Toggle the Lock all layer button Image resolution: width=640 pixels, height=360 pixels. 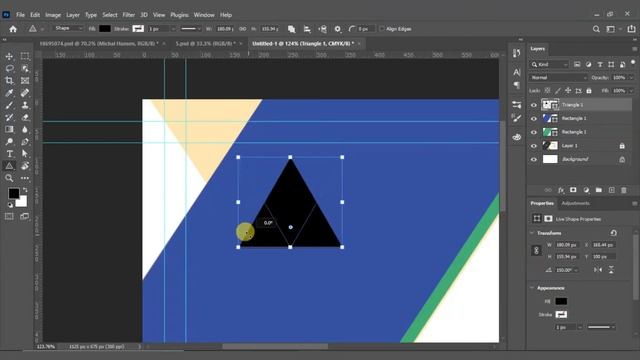[x=589, y=91]
